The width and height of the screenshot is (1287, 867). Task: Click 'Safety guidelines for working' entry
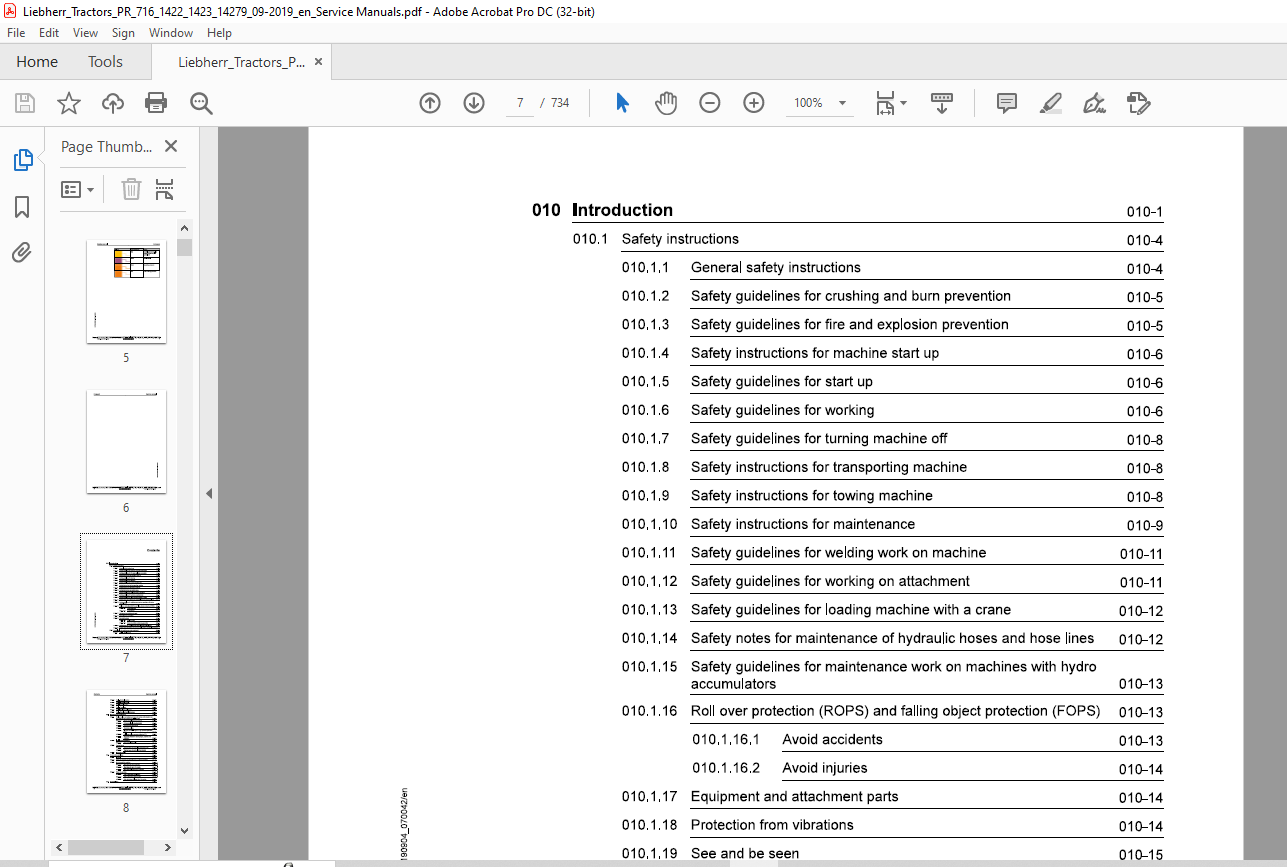783,410
